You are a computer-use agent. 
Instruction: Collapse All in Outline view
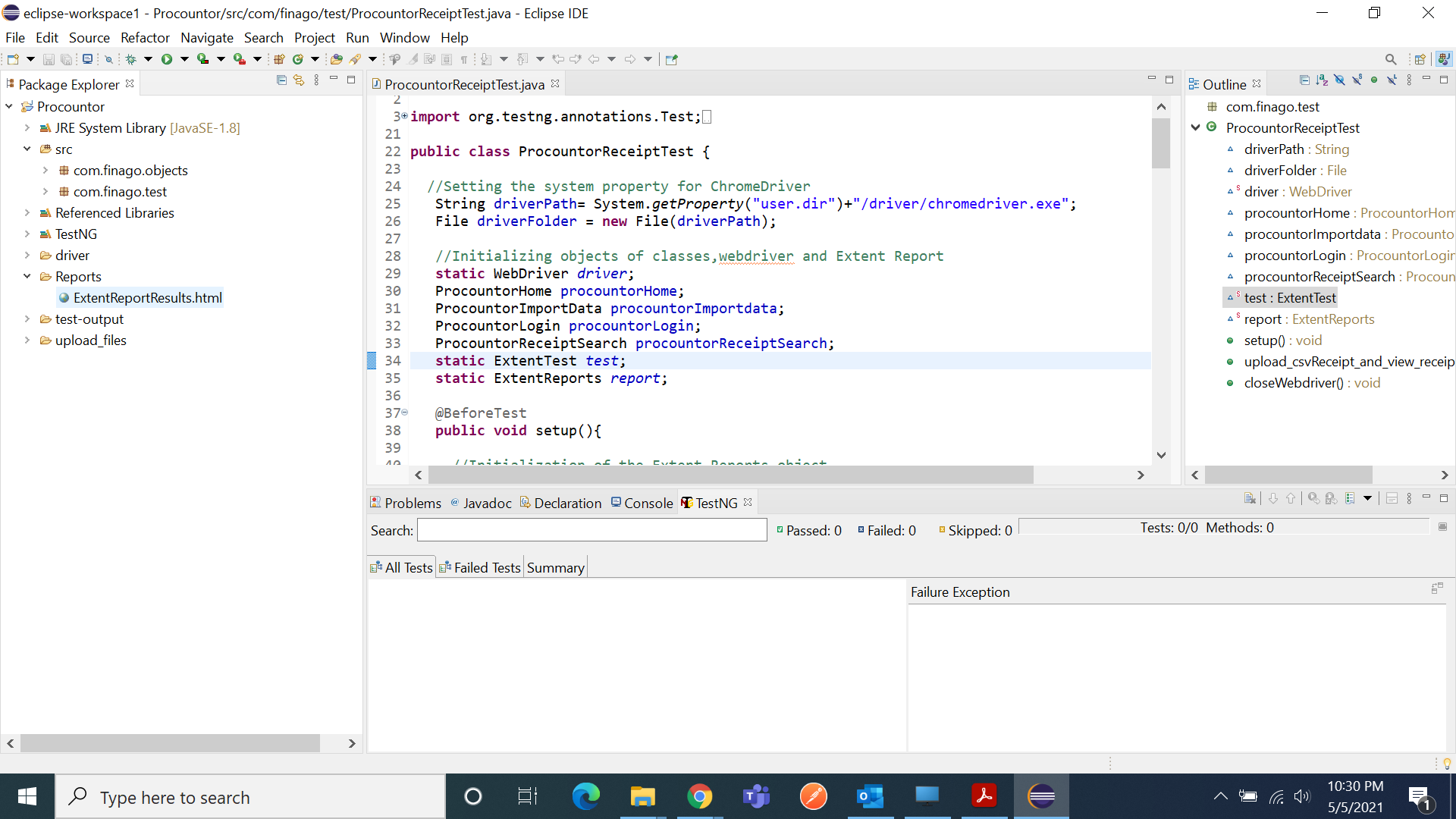click(x=1304, y=80)
